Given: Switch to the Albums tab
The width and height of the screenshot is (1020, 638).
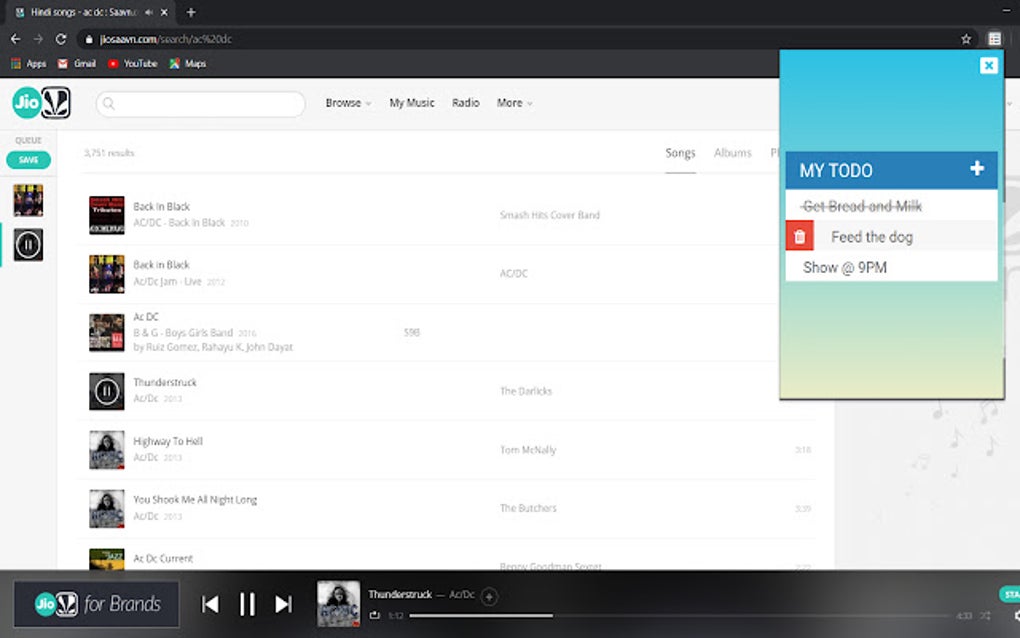Looking at the screenshot, I should pos(732,153).
